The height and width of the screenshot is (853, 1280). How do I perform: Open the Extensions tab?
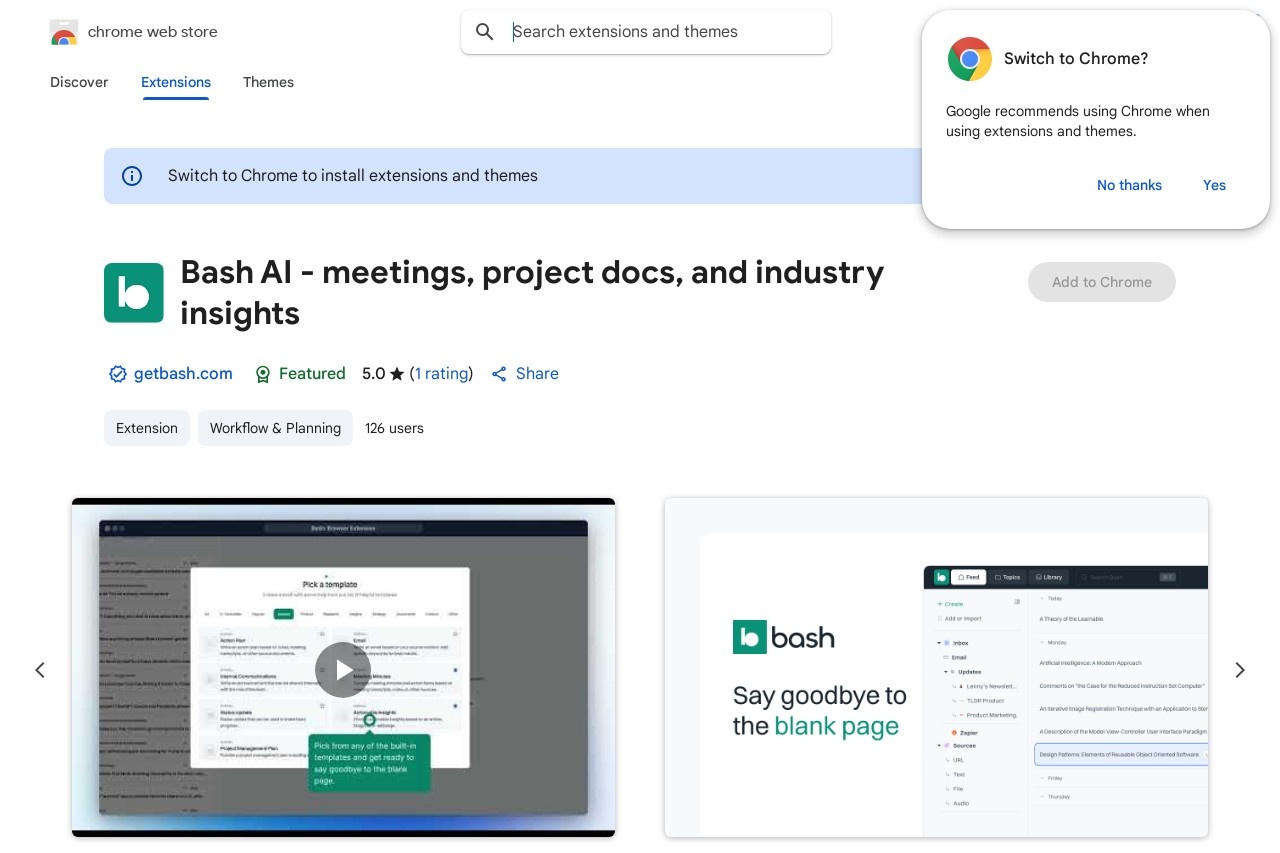tap(176, 82)
